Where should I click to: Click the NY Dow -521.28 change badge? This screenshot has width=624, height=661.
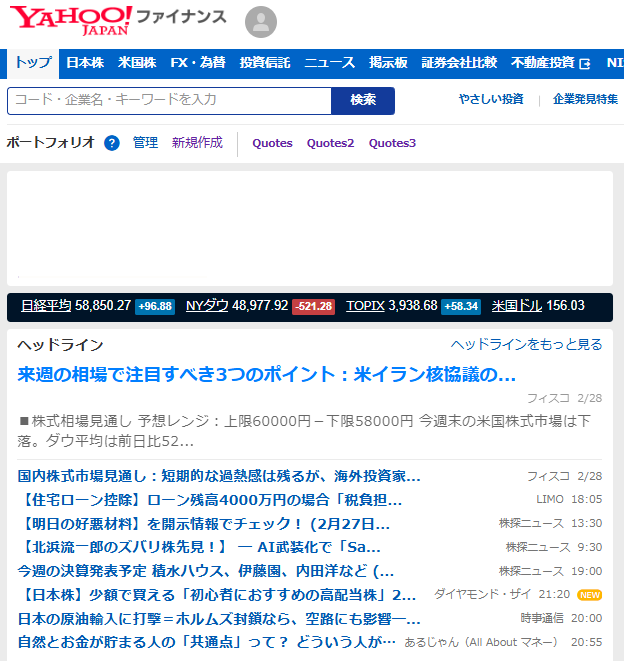313,306
